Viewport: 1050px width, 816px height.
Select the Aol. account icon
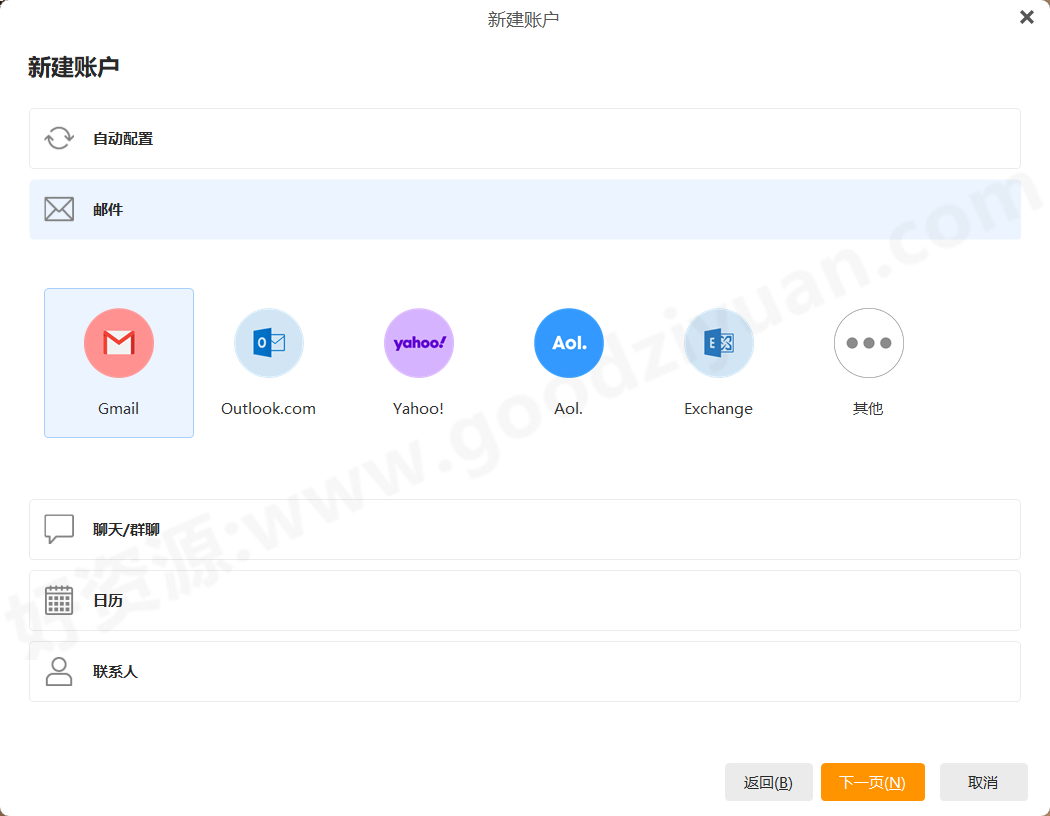(x=569, y=343)
